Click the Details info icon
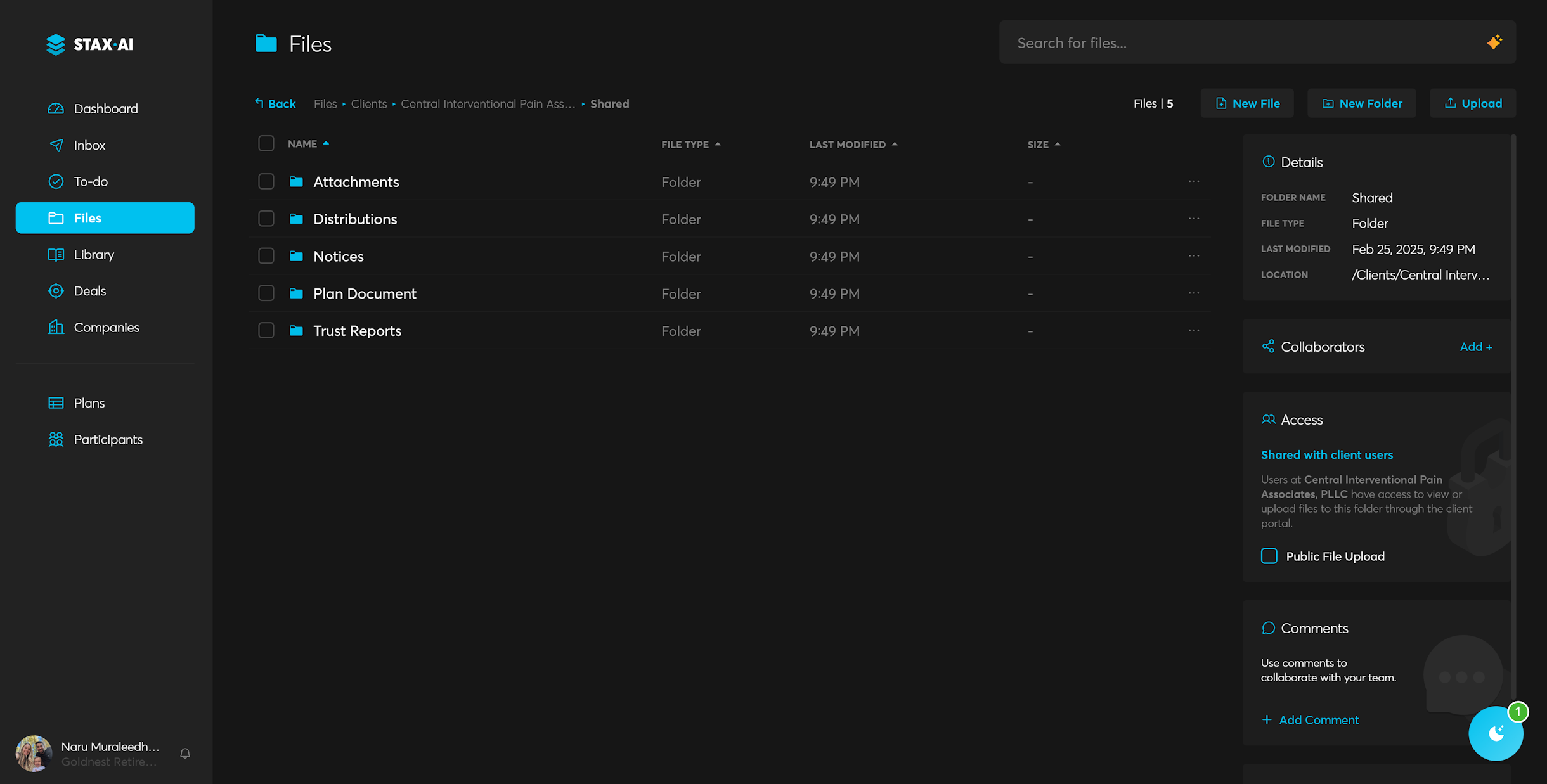 (1268, 162)
